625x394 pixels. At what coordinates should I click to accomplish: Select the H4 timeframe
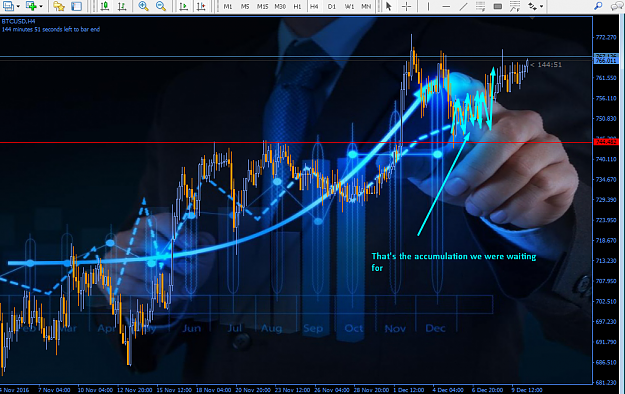[x=314, y=6]
